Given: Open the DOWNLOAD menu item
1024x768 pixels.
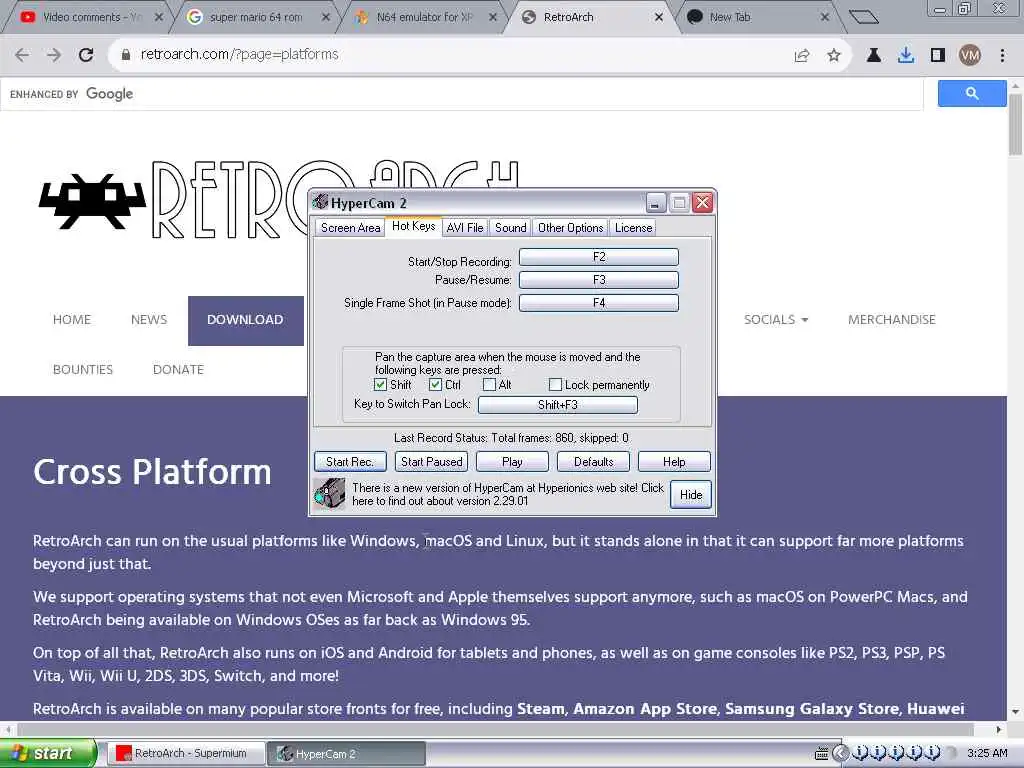Looking at the screenshot, I should pyautogui.click(x=246, y=321).
